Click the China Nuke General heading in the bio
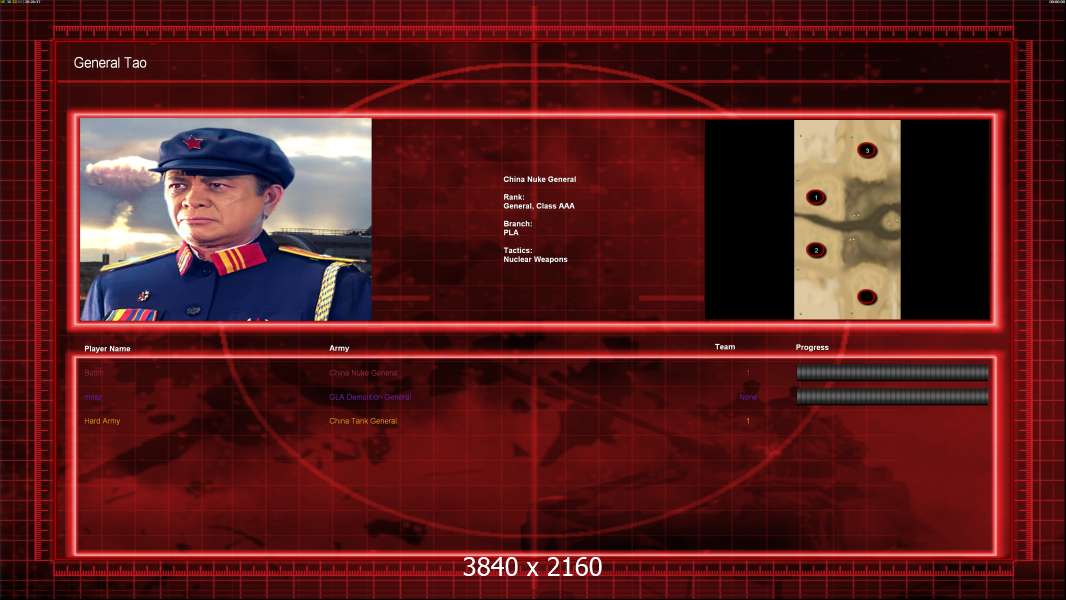 pyautogui.click(x=540, y=179)
